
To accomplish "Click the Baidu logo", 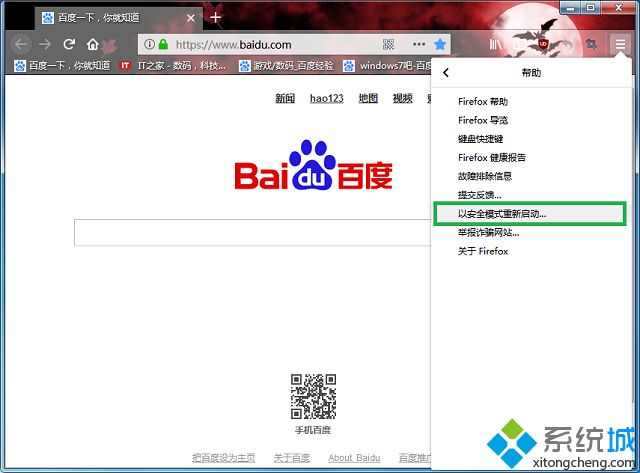I will pyautogui.click(x=313, y=165).
